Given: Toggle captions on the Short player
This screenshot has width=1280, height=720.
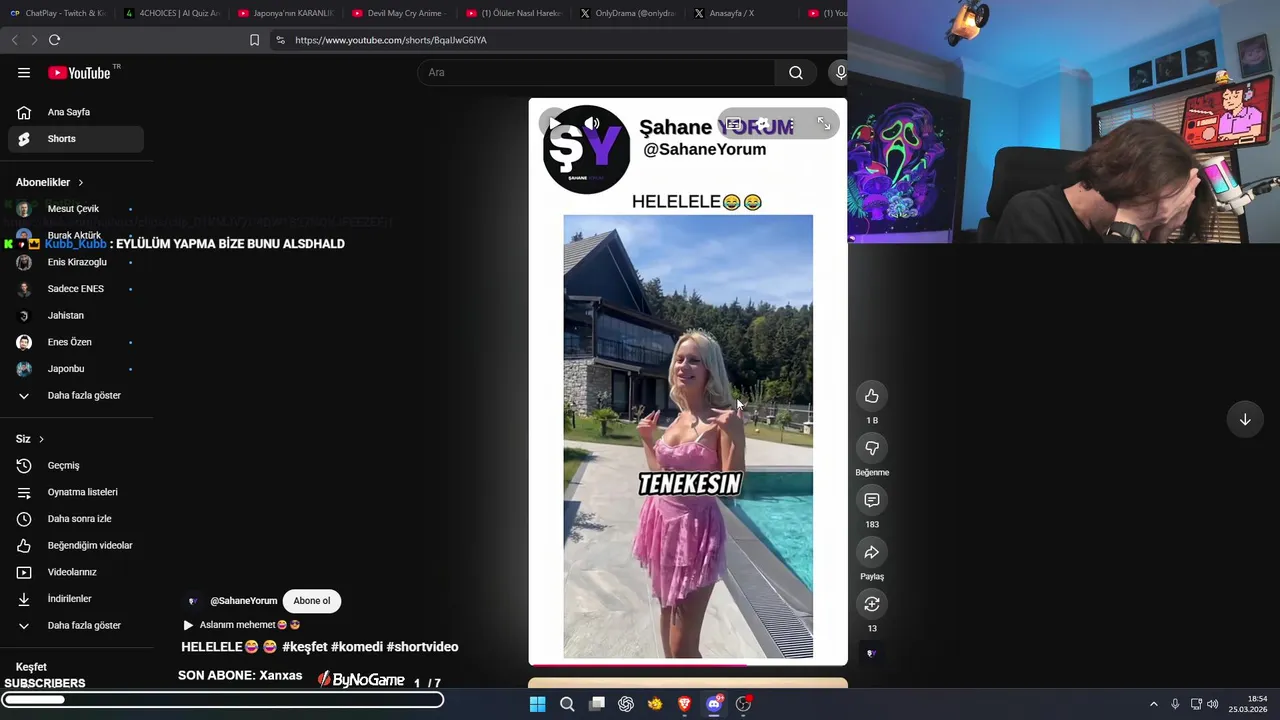Looking at the screenshot, I should point(733,124).
